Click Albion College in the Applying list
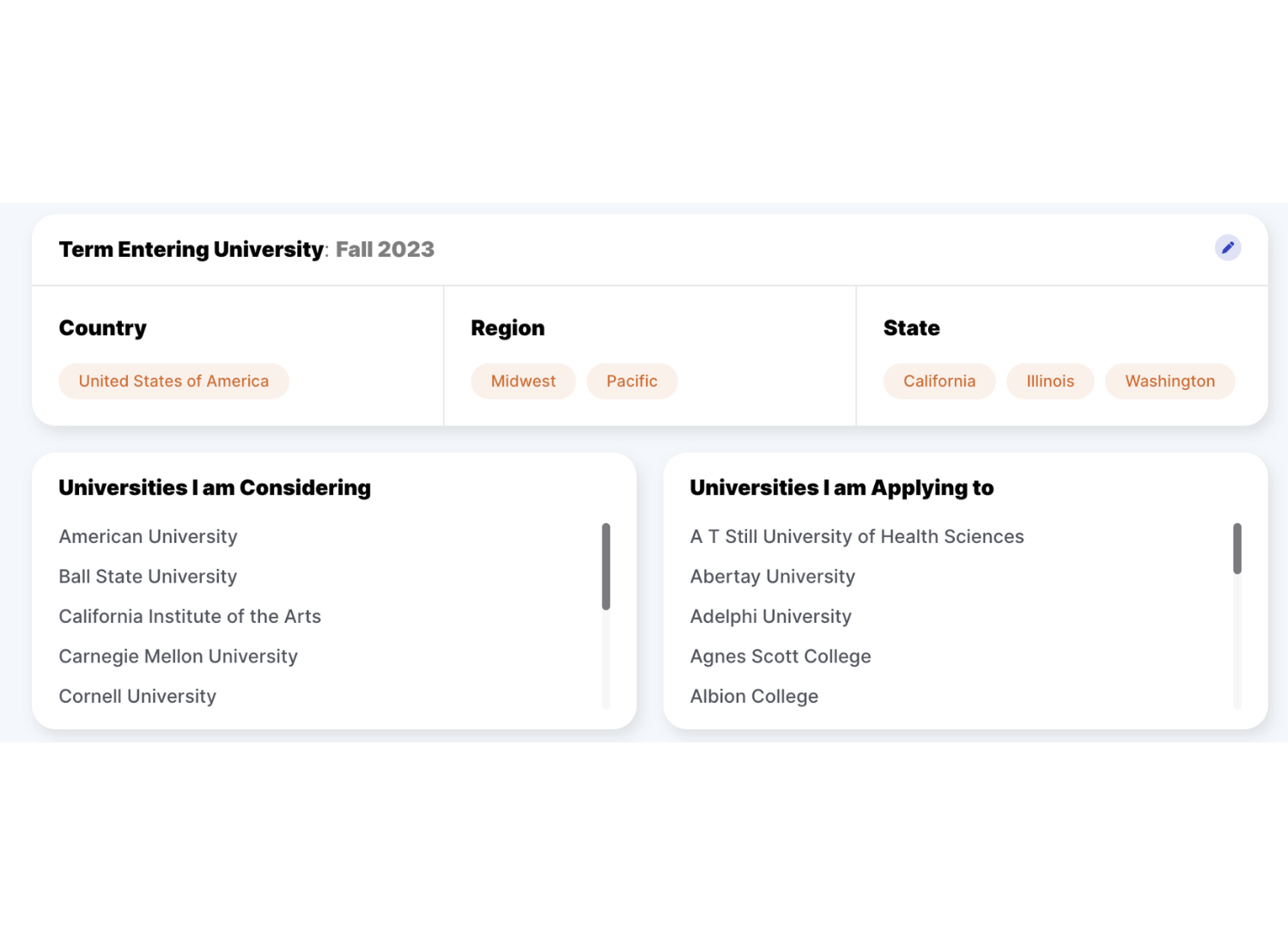 tap(754, 696)
